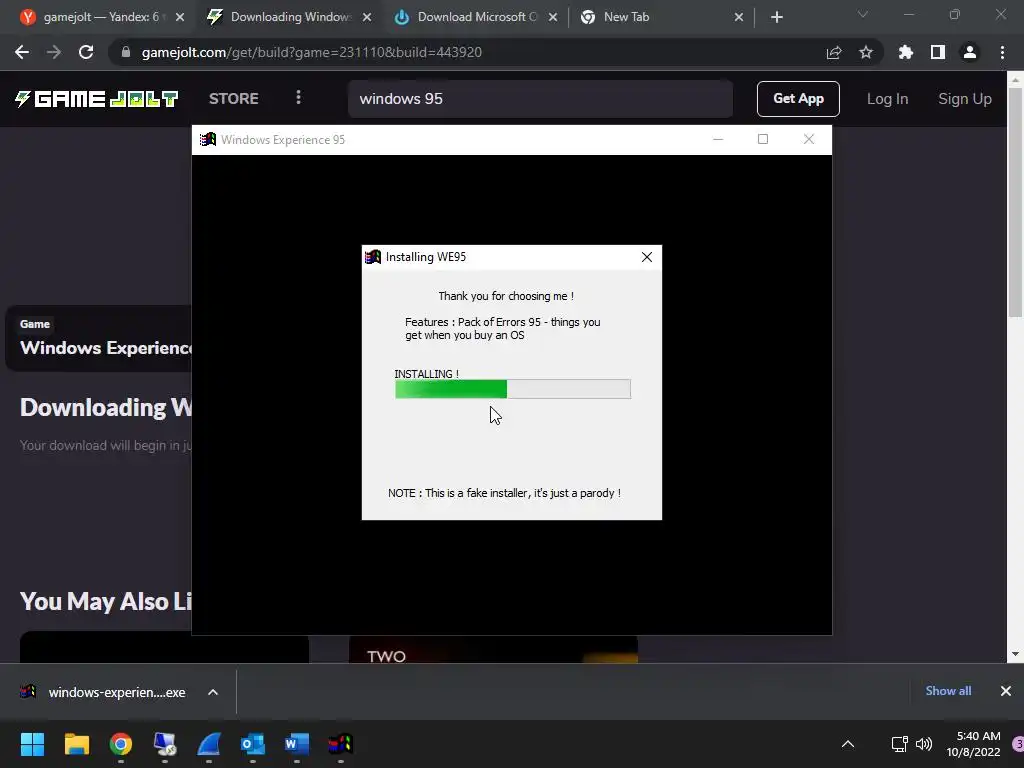Click the fake installer NOTE text
This screenshot has height=768, width=1024.
click(x=504, y=493)
